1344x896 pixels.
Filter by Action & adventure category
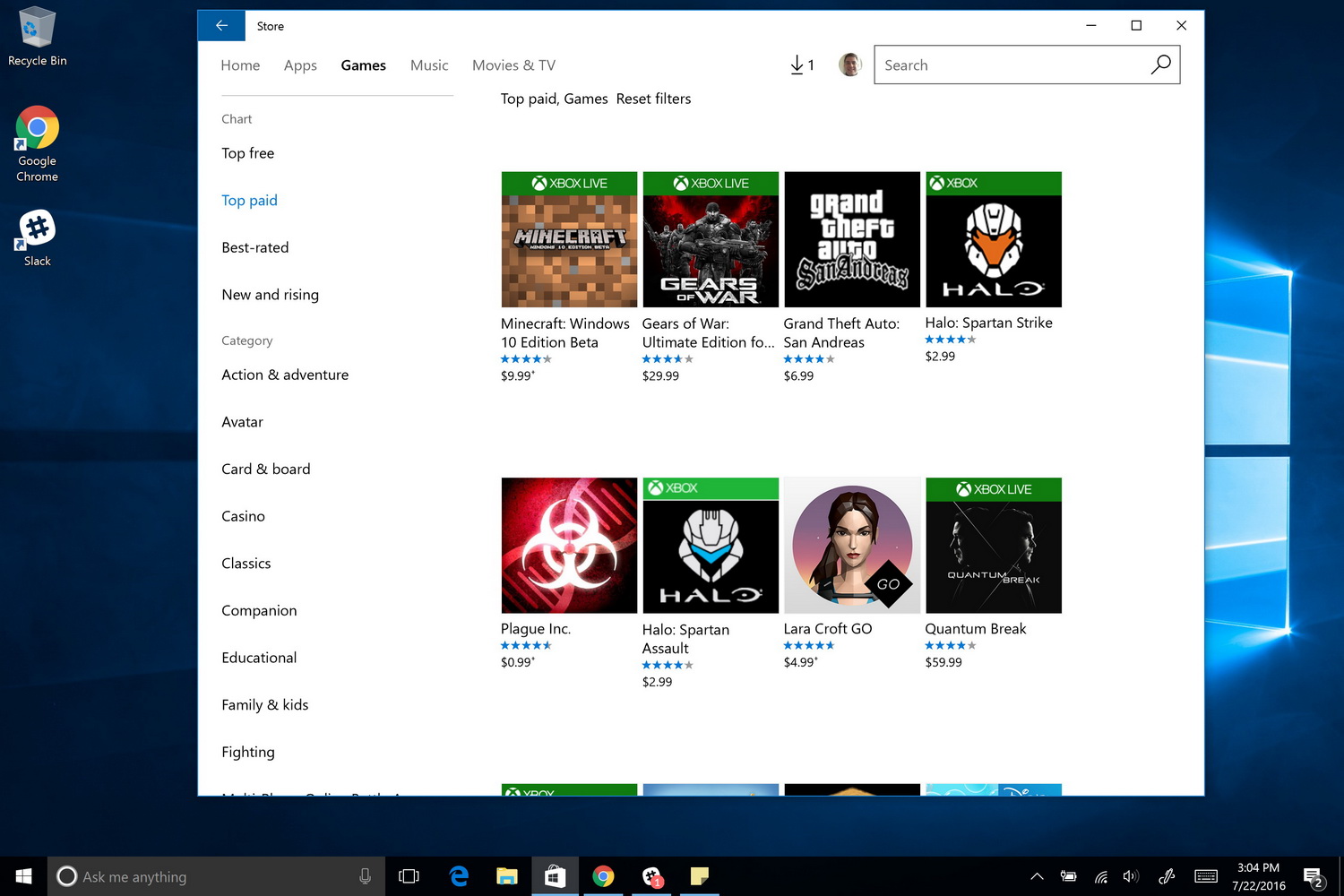(x=285, y=375)
